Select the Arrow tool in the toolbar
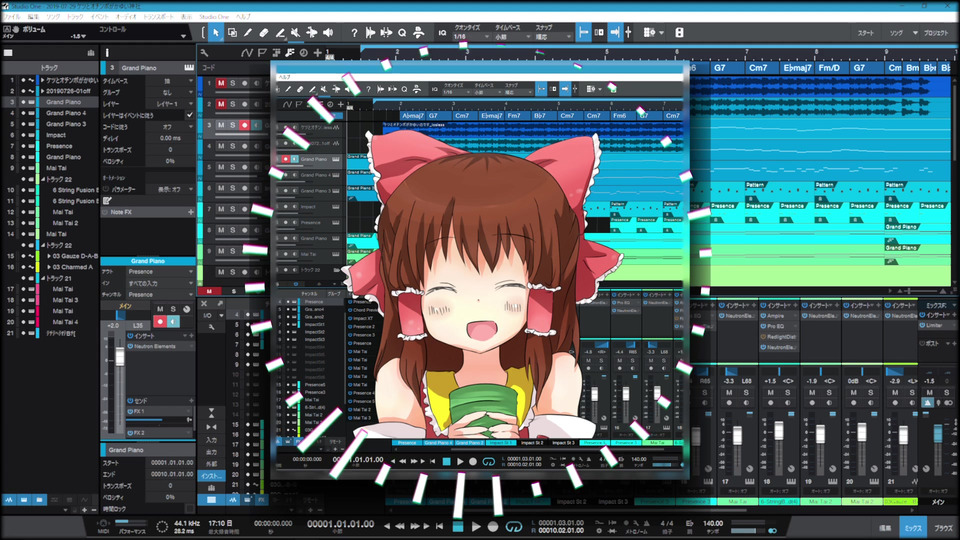 click(216, 32)
